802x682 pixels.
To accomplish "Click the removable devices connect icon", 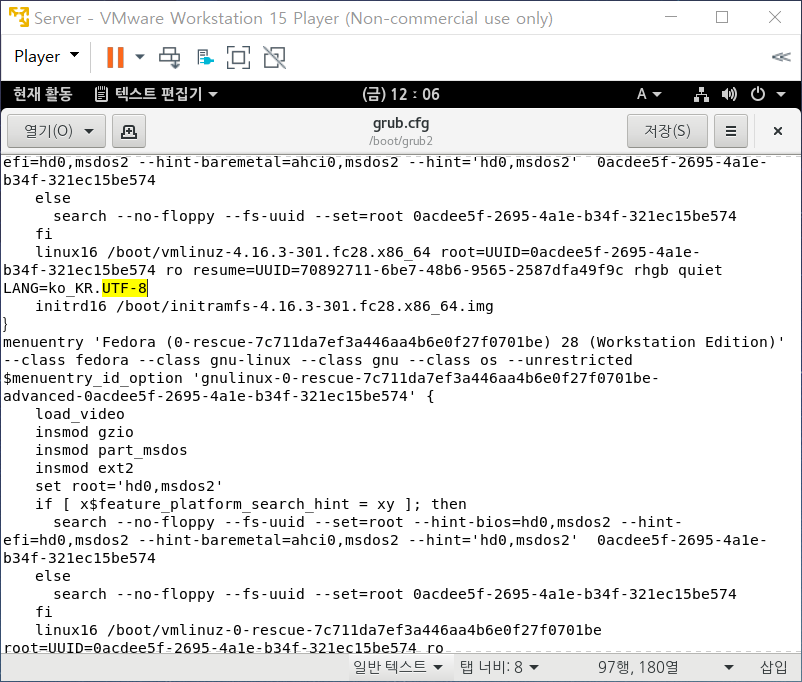I will 205,57.
